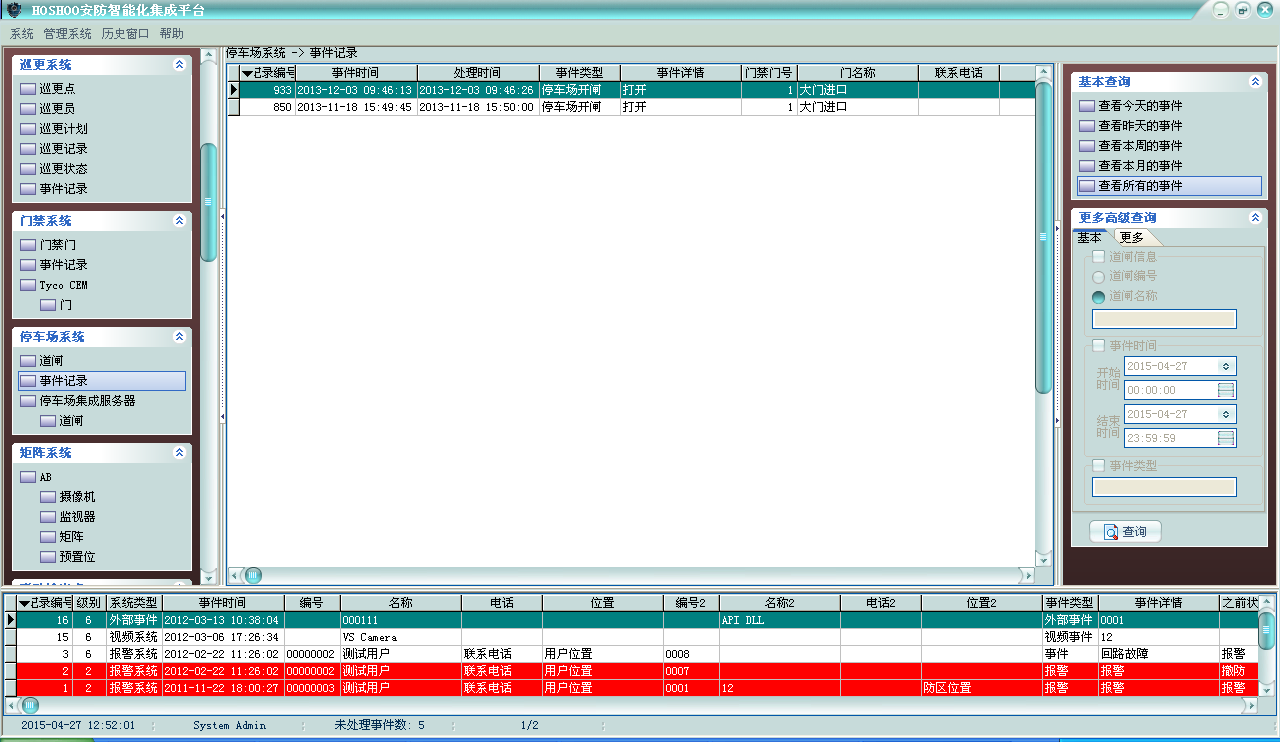Open the start date 2015-04-27 dropdown
Viewport: 1280px width, 742px height.
[1227, 366]
